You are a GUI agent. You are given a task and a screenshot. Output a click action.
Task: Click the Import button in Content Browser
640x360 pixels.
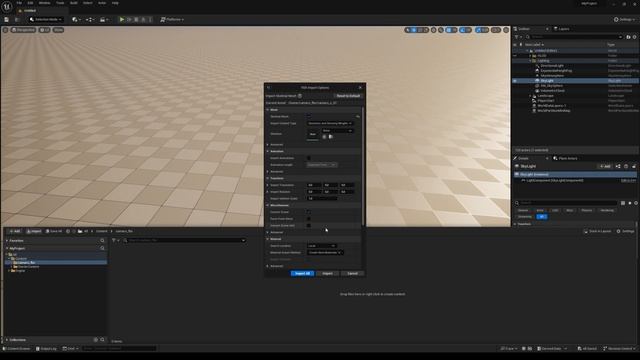coord(34,231)
